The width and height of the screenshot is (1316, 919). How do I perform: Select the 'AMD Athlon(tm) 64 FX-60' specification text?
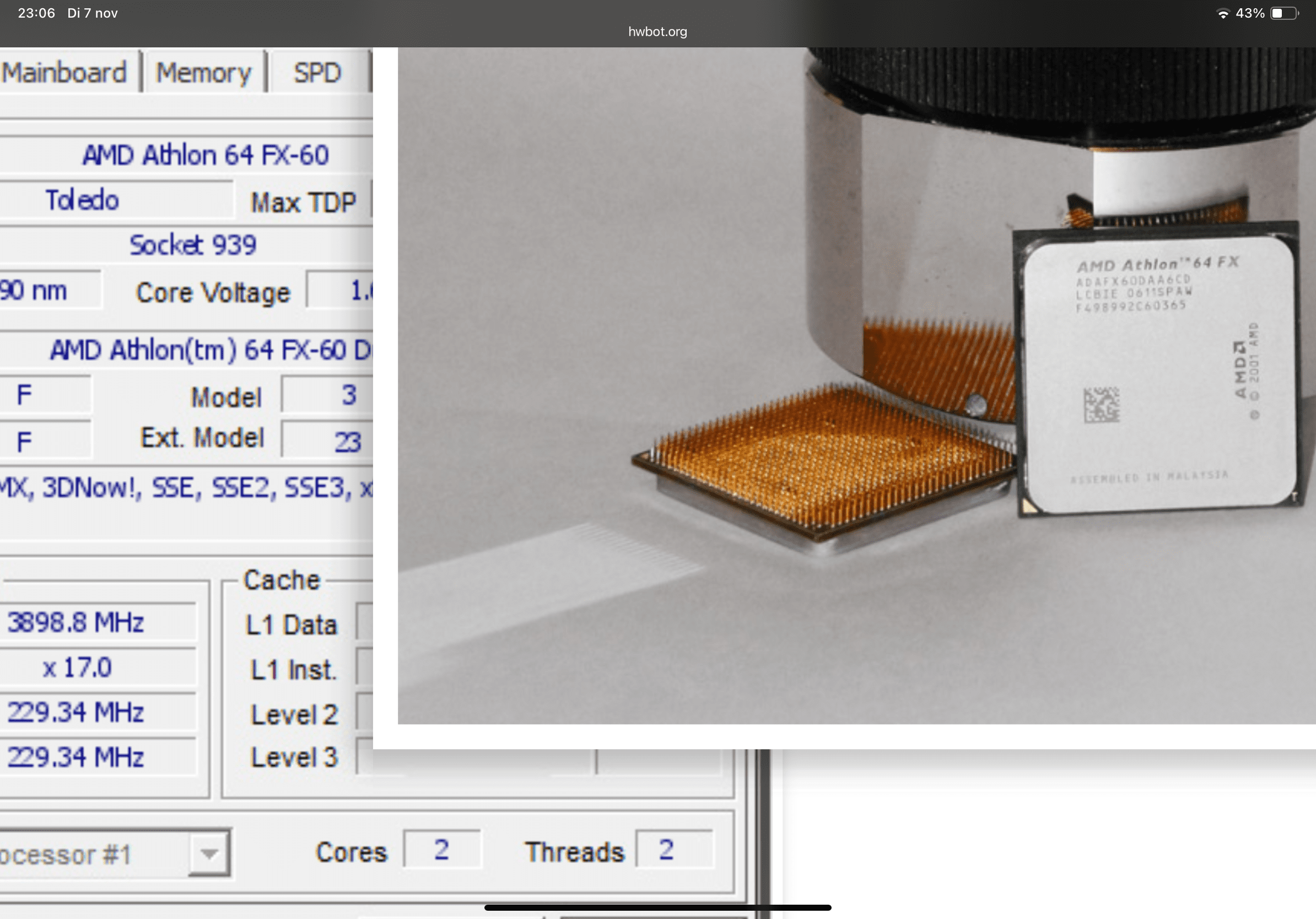198,350
